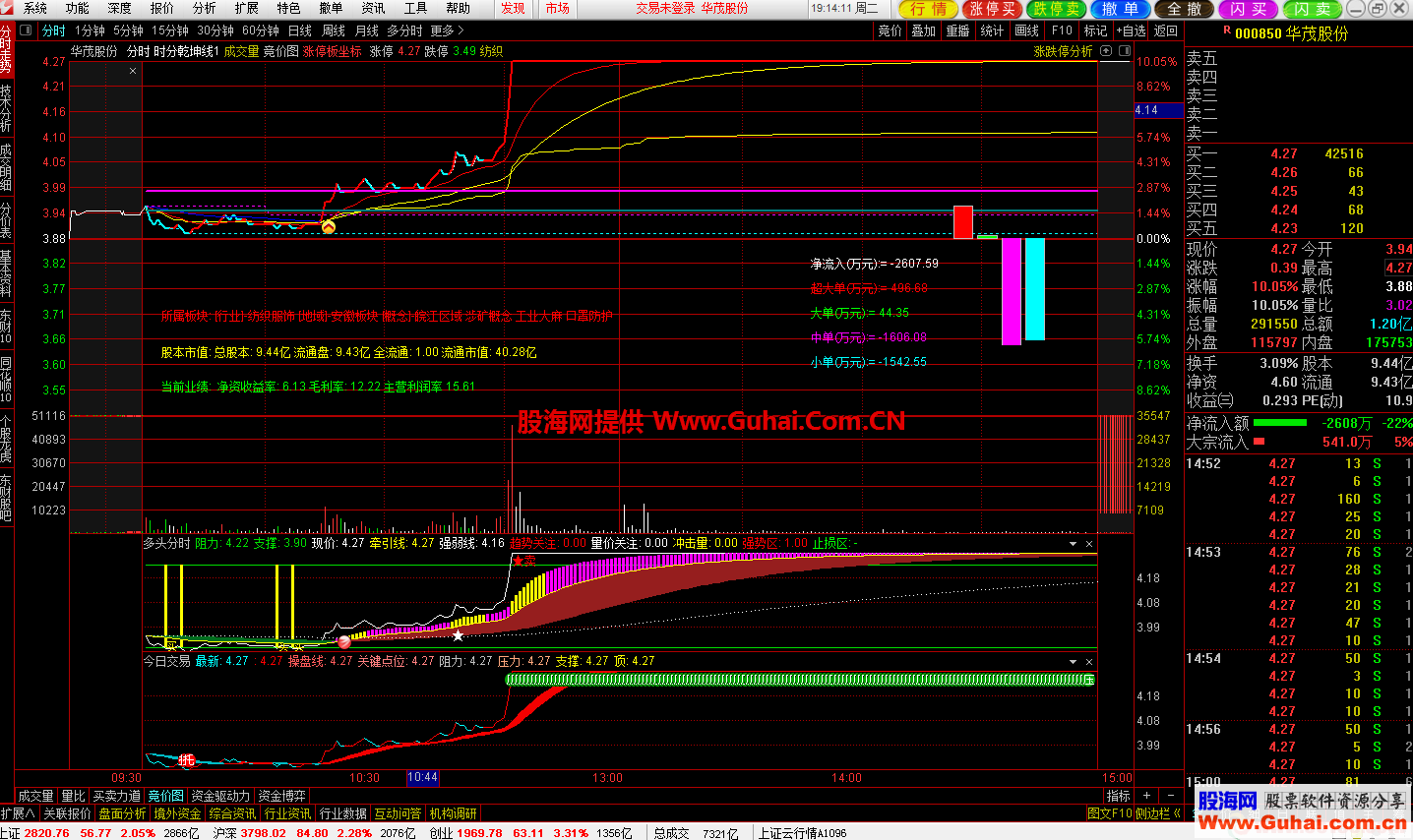The image size is (1413, 840).
Task: Close the 今日交易 indicator panel
Action: (1089, 662)
